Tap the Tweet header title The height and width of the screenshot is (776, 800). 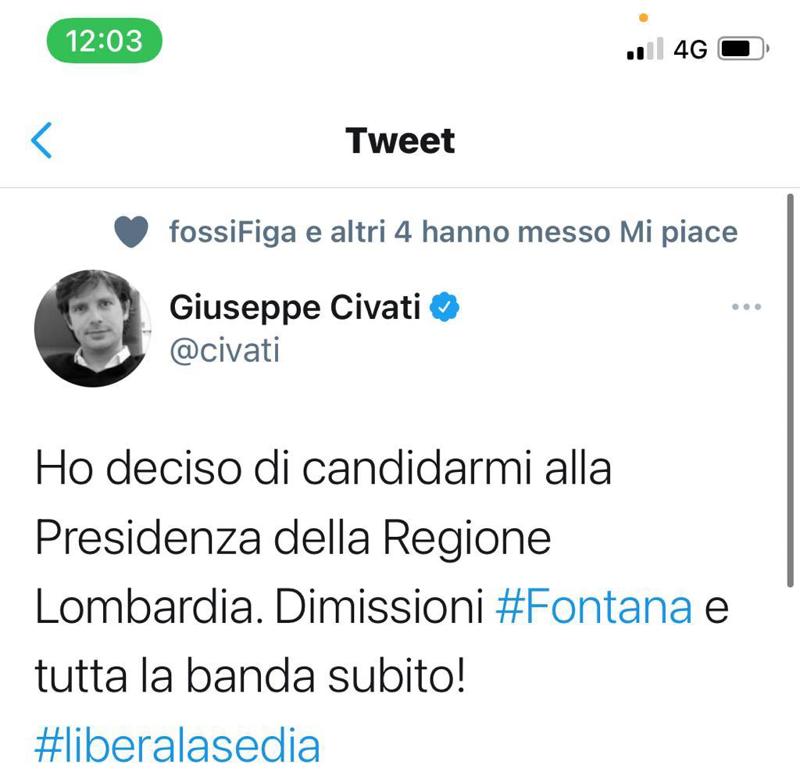pyautogui.click(x=400, y=141)
